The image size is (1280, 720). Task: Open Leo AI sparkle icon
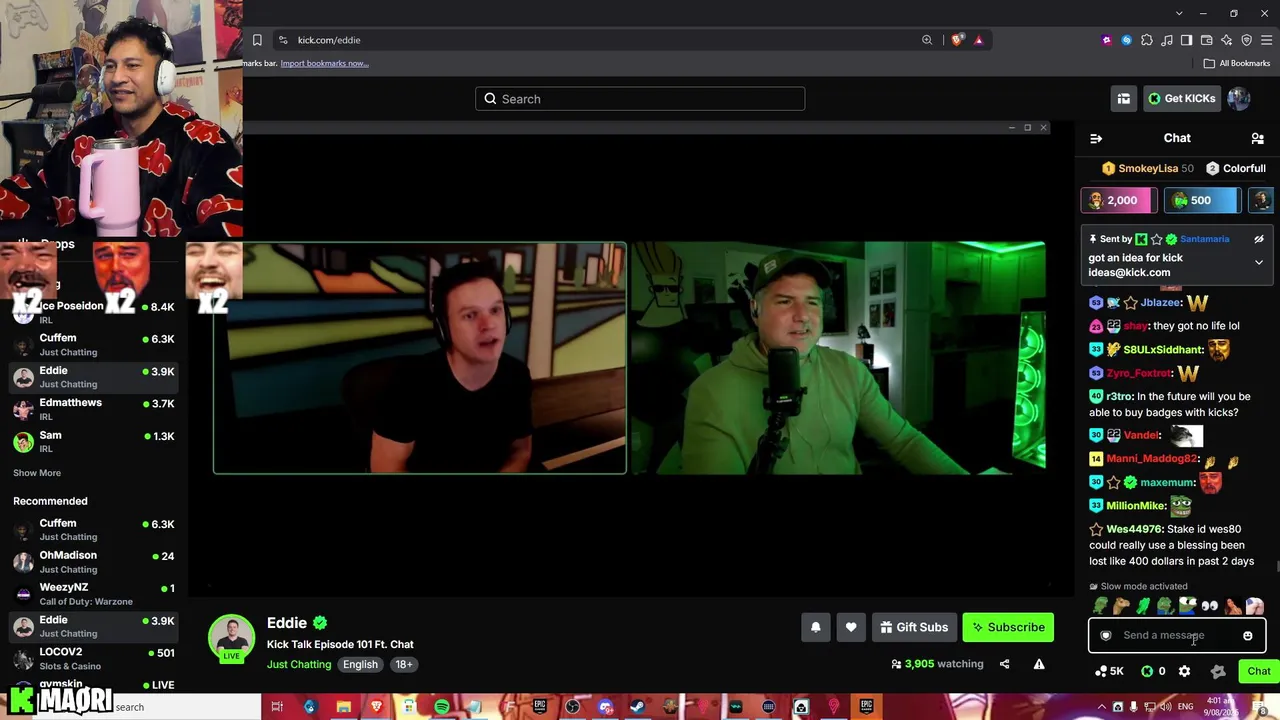[1226, 40]
